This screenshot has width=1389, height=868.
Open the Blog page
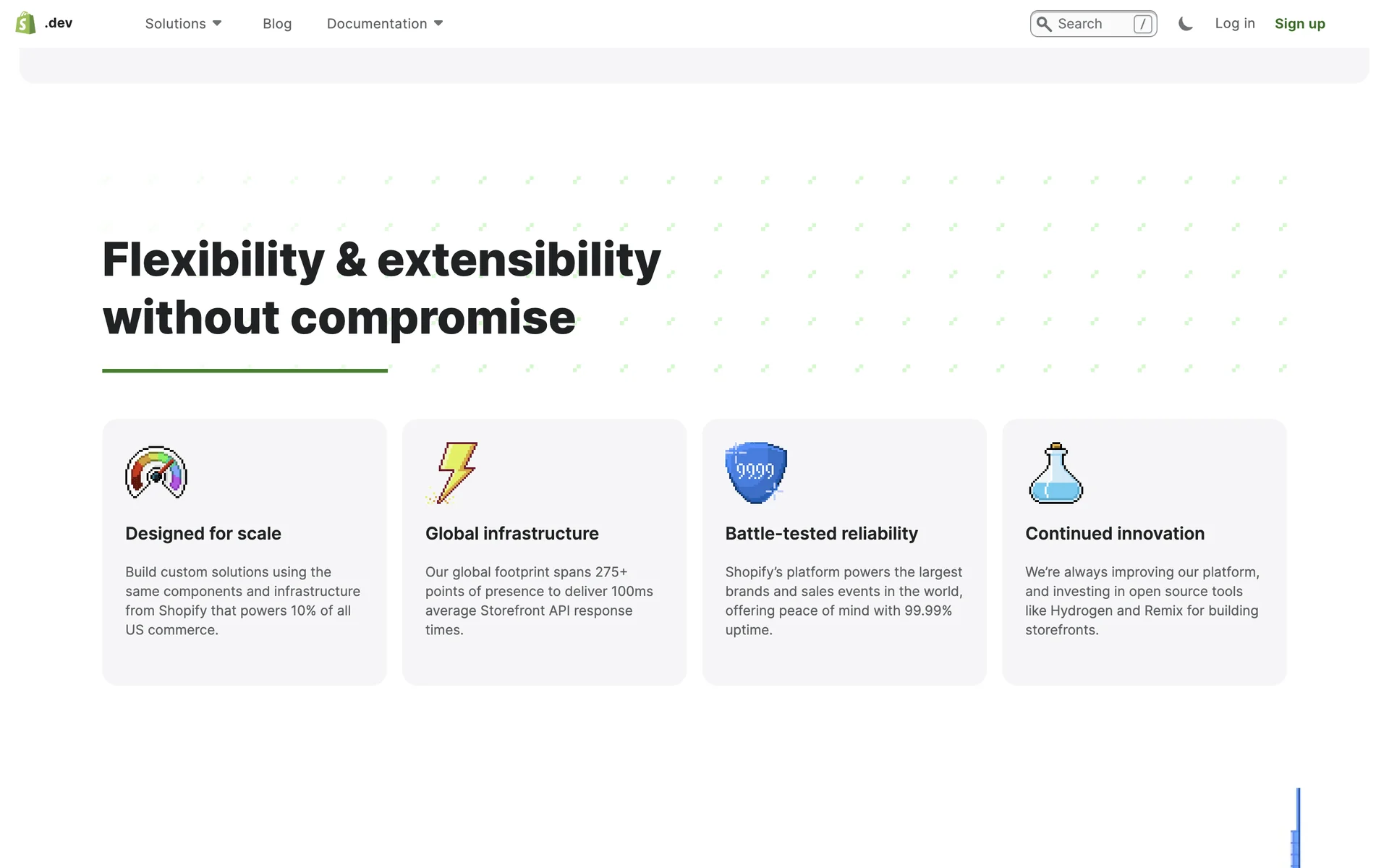click(277, 24)
